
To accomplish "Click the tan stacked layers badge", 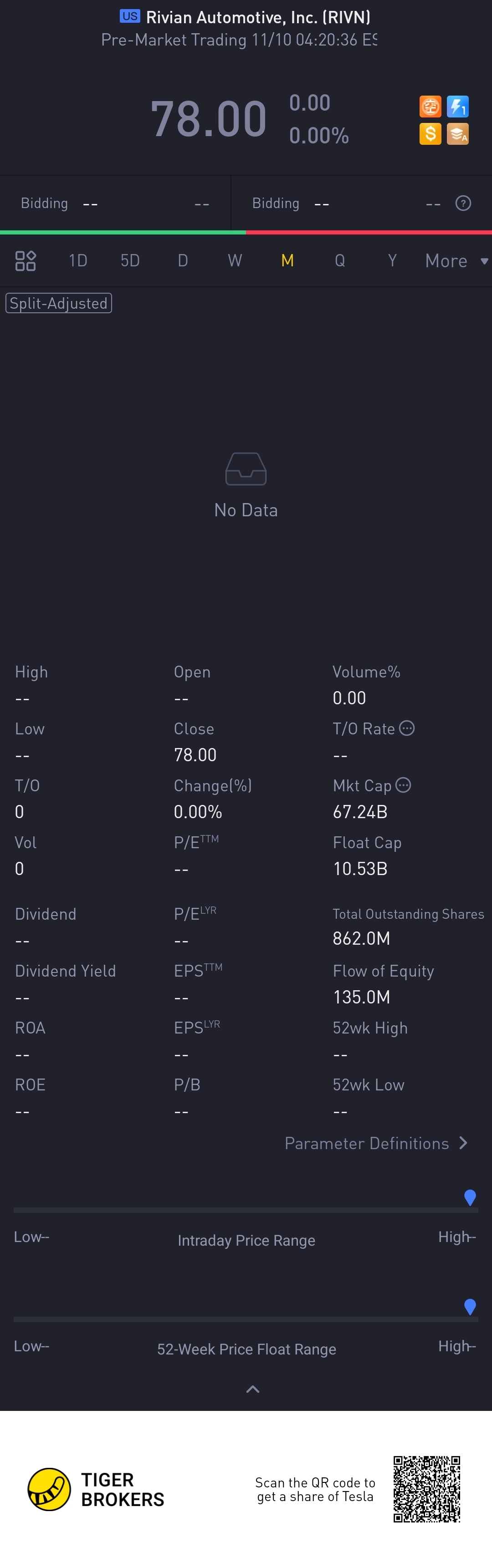I will coord(457,134).
